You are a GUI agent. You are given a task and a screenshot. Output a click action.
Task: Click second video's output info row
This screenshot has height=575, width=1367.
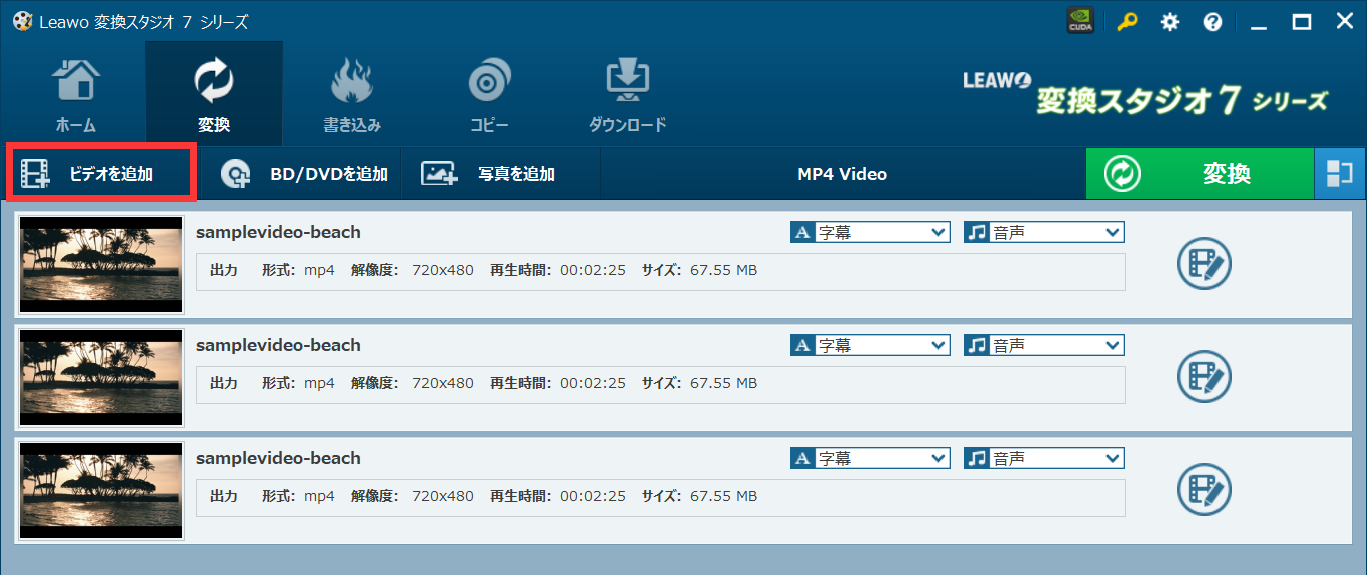click(x=660, y=384)
